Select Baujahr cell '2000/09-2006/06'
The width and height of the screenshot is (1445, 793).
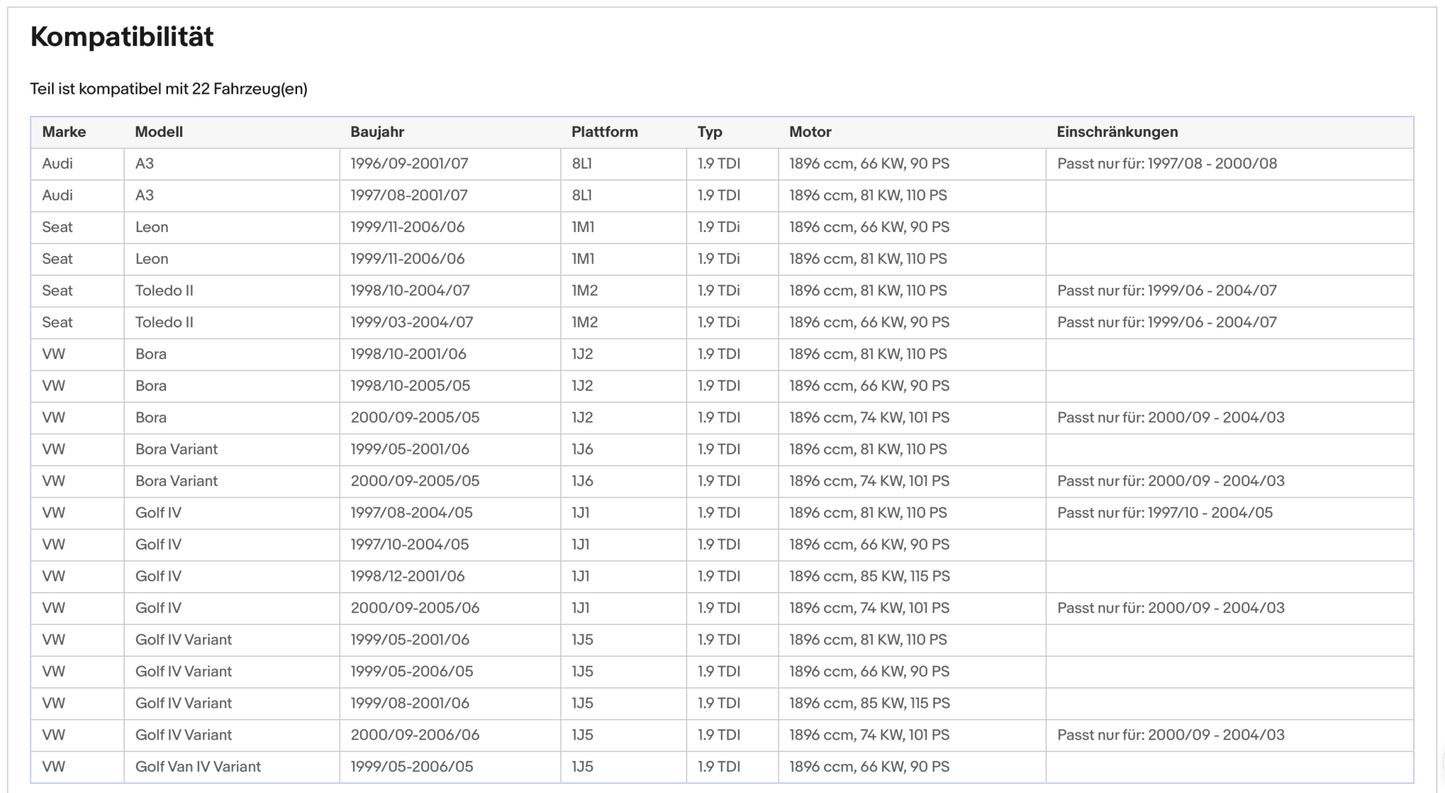[415, 735]
